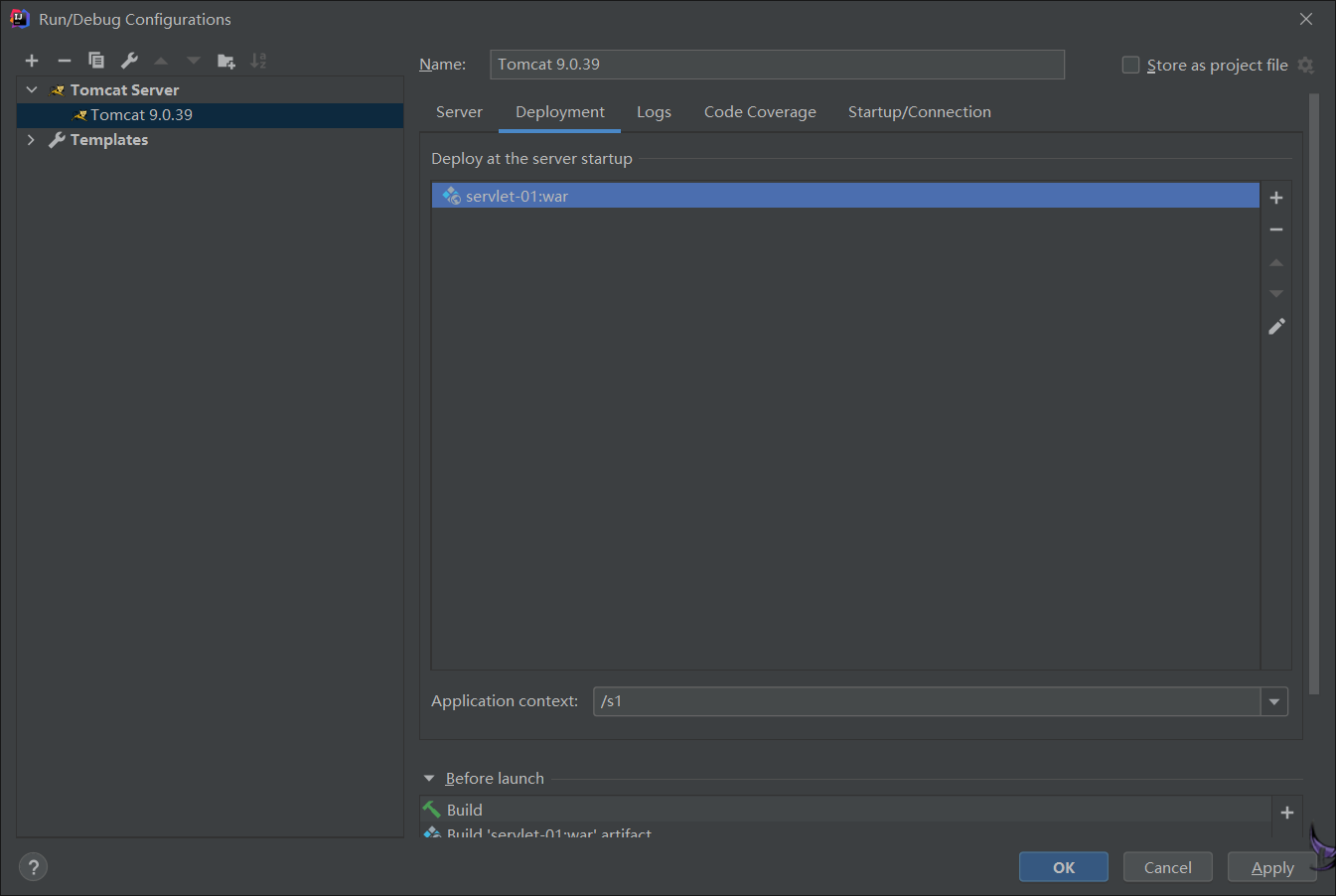Viewport: 1336px width, 896px height.
Task: Switch to Code Coverage tab
Action: [x=760, y=112]
